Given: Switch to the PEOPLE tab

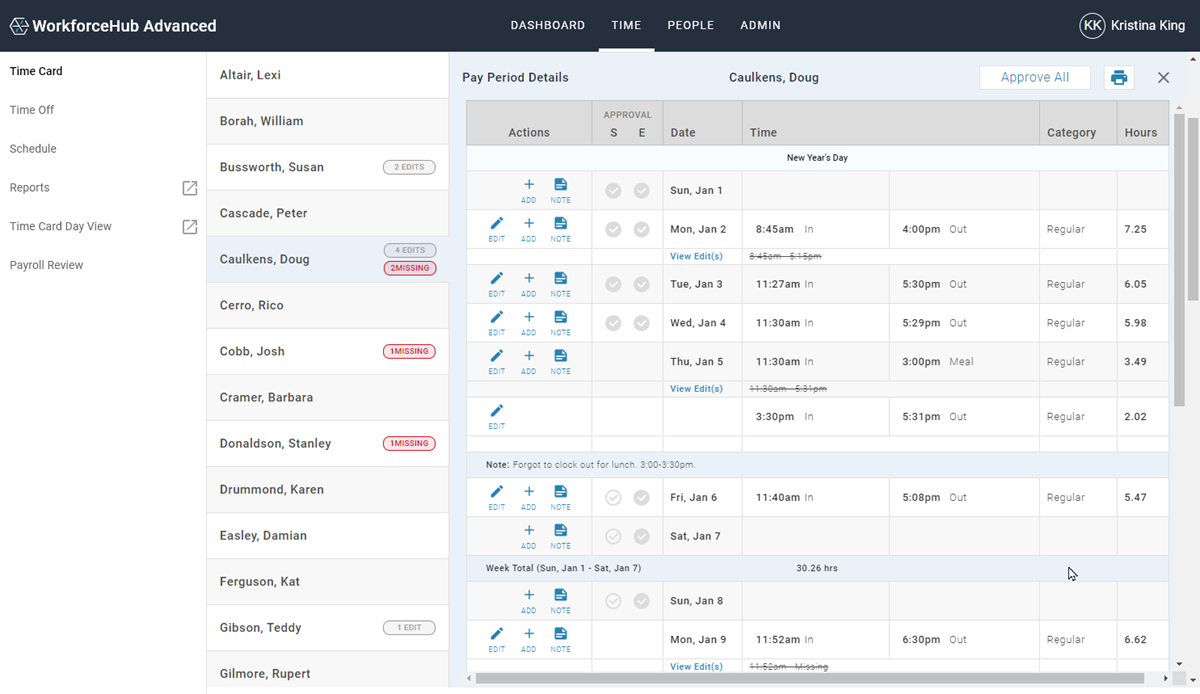Looking at the screenshot, I should 690,25.
